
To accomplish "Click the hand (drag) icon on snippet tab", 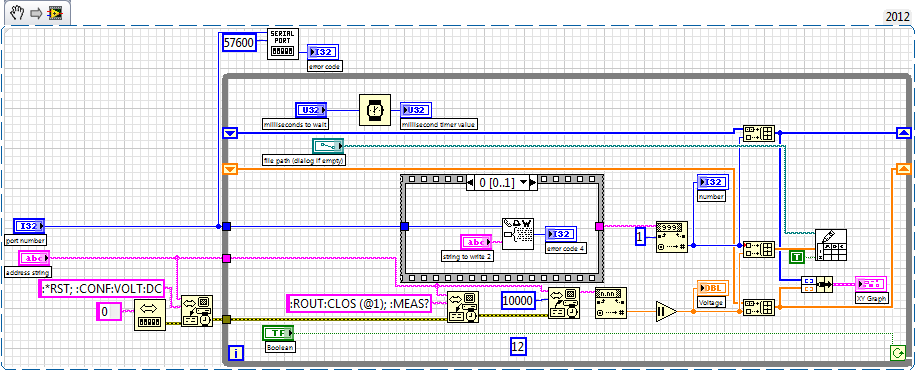I will pyautogui.click(x=17, y=12).
